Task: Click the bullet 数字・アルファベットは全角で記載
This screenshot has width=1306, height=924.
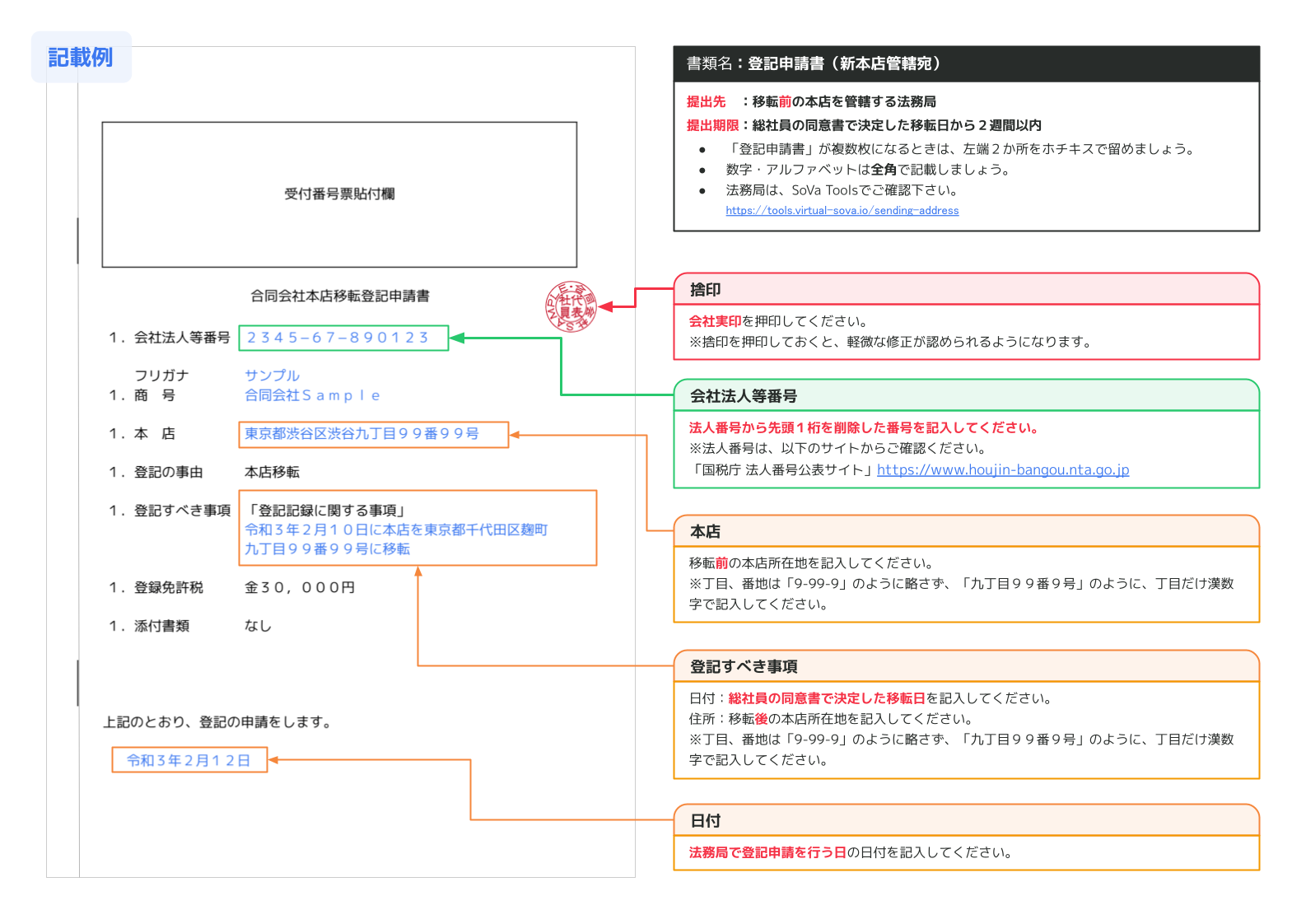Action: point(868,170)
